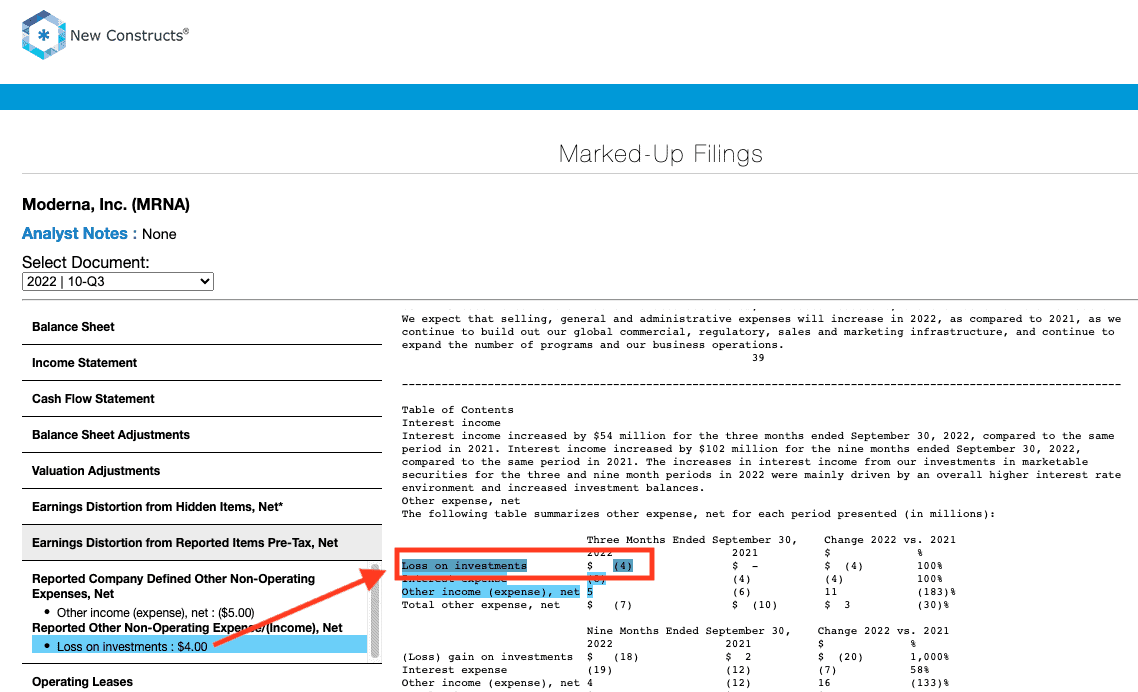Click the New Constructs hexagon logo icon
The image size is (1138, 692).
pos(44,35)
